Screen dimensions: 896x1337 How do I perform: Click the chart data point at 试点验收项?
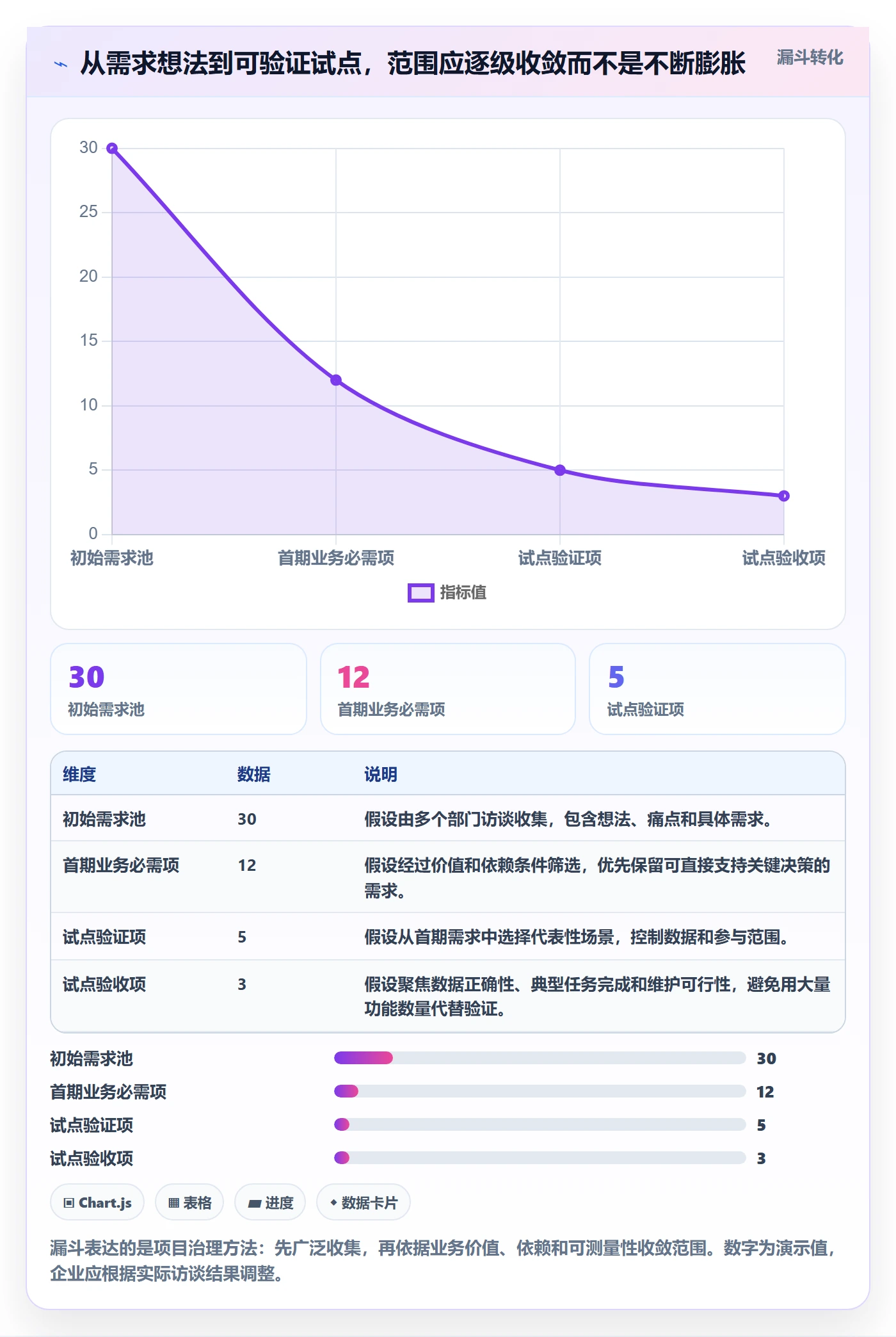(x=784, y=496)
